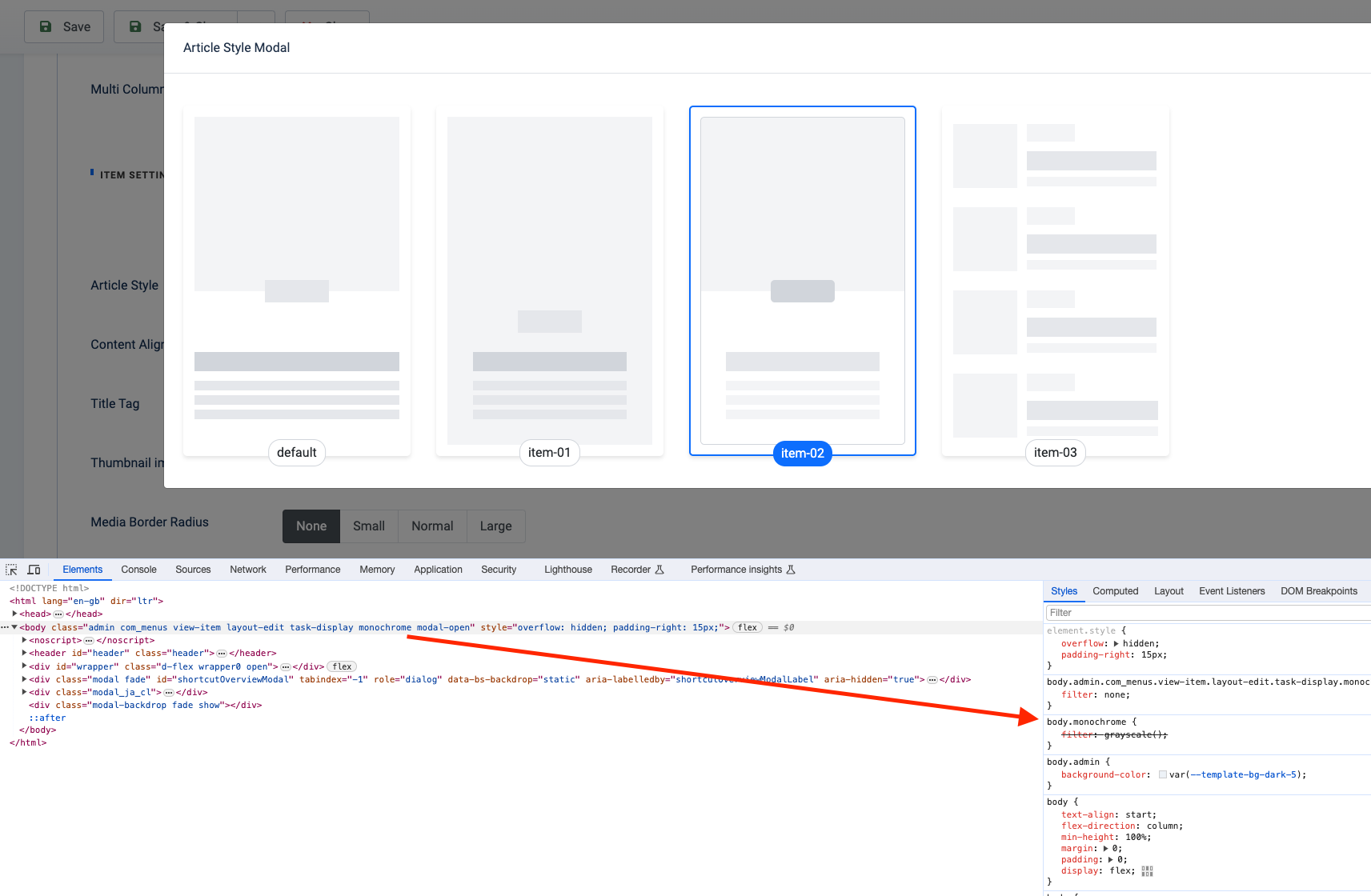Open the DOM Breakpoints pane tab
The height and width of the screenshot is (896, 1371).
(1319, 591)
